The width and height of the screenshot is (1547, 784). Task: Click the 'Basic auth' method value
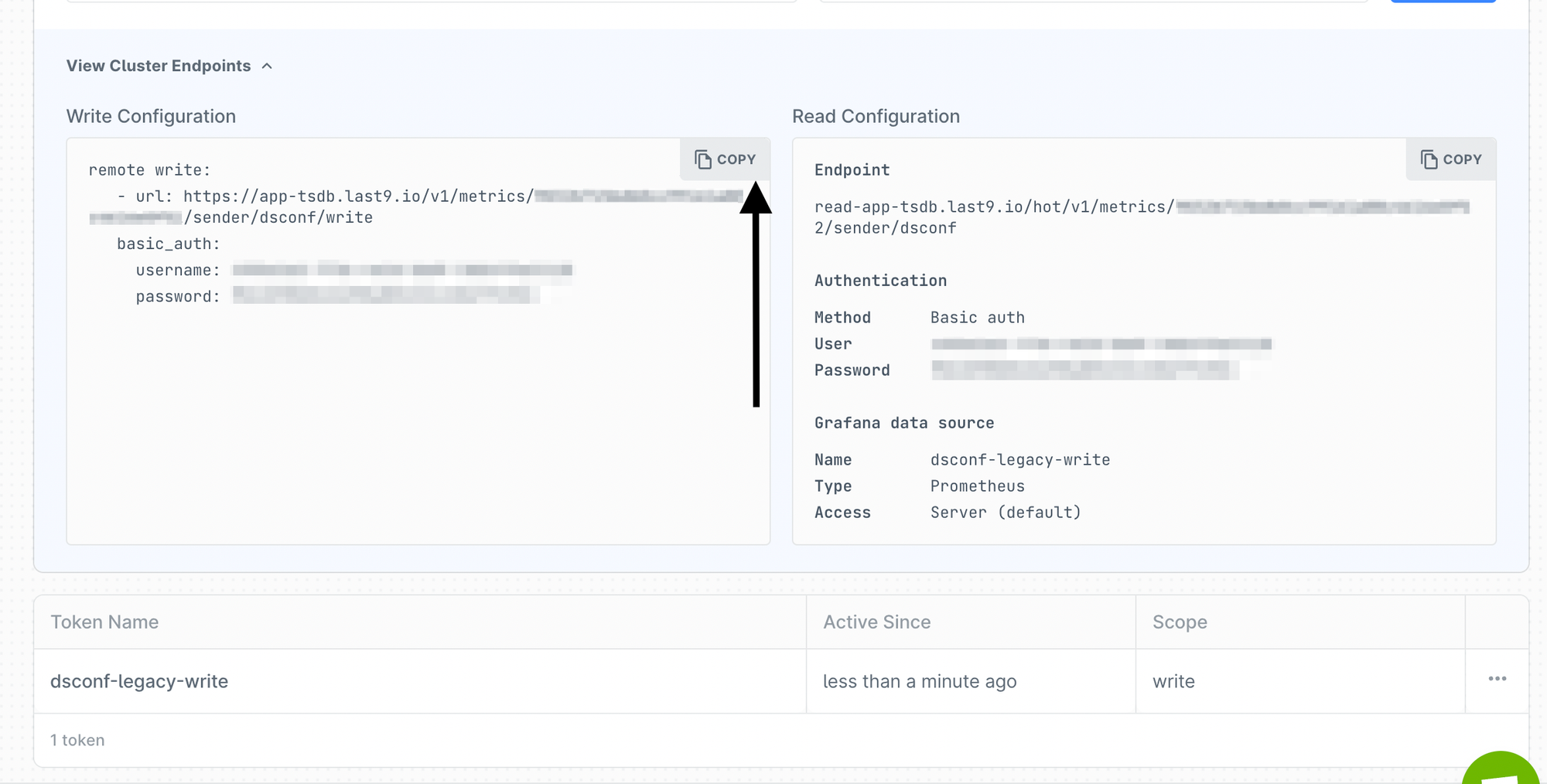(978, 318)
